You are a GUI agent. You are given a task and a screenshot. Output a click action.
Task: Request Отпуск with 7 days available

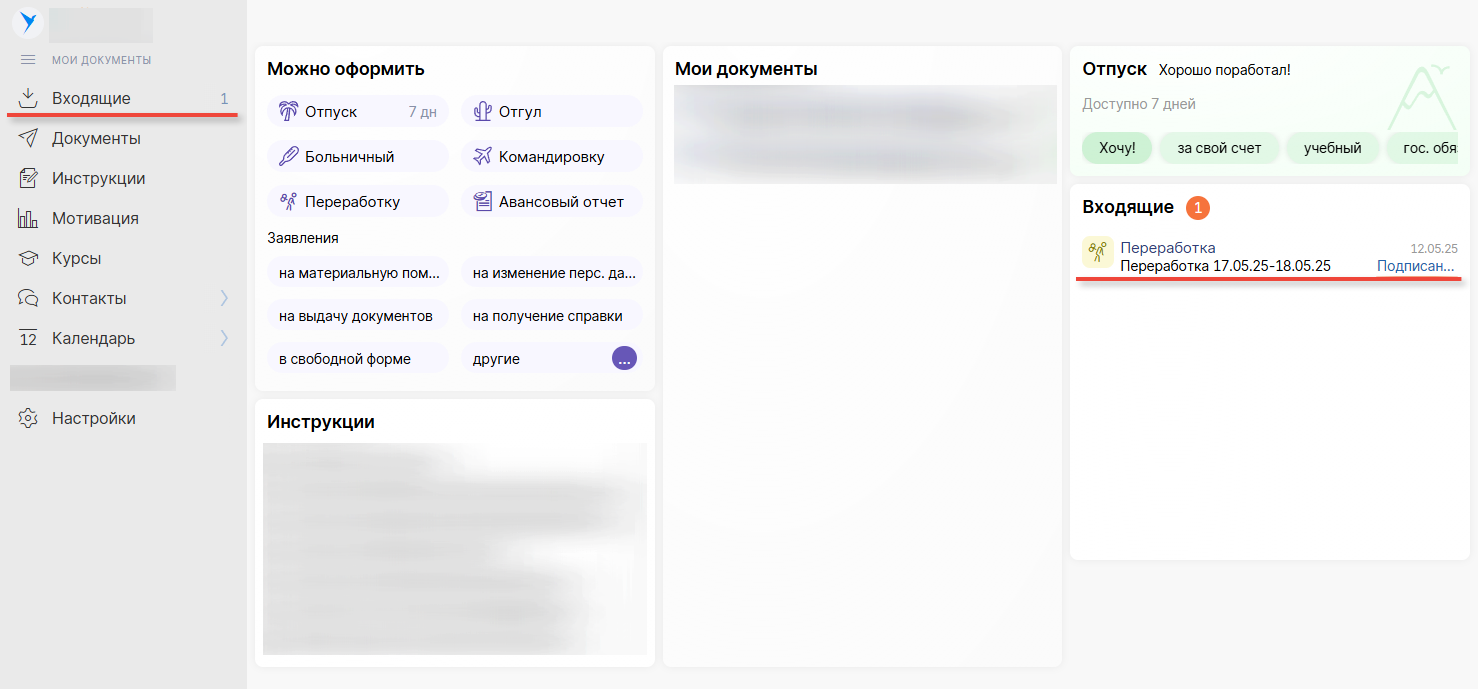[358, 112]
